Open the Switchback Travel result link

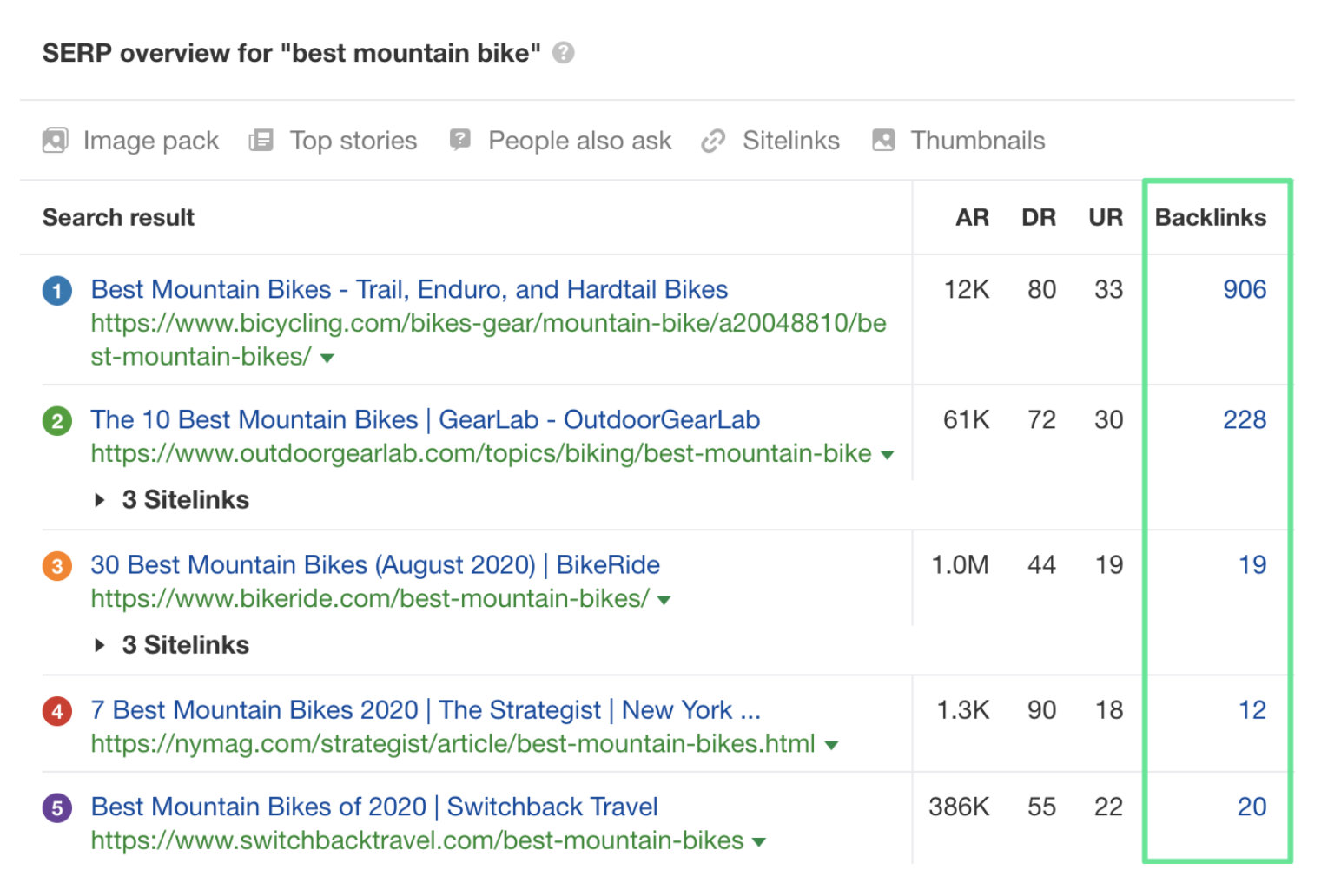(x=373, y=807)
